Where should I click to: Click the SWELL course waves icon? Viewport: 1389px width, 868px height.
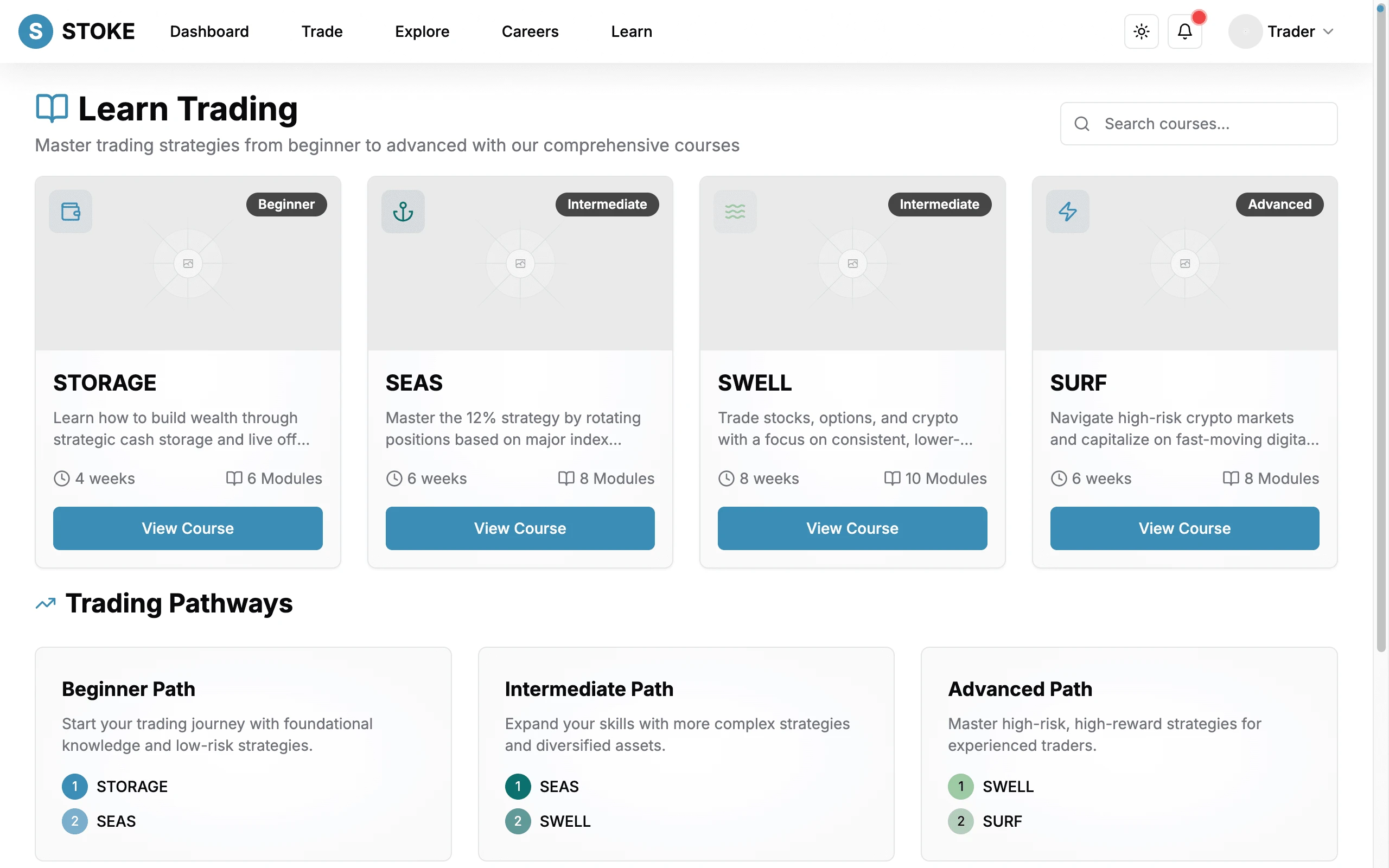point(735,211)
